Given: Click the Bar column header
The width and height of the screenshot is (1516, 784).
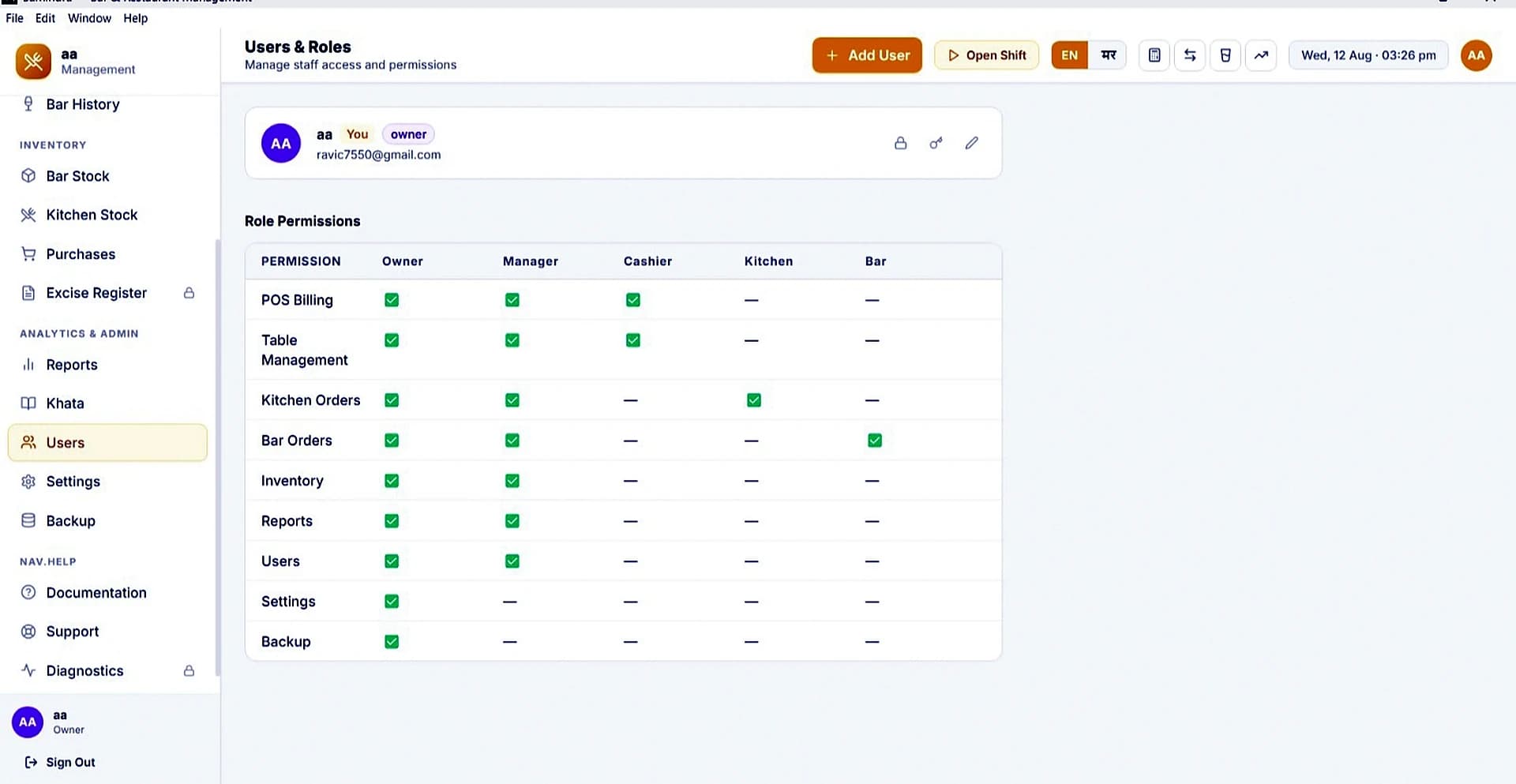Looking at the screenshot, I should pos(876,261).
